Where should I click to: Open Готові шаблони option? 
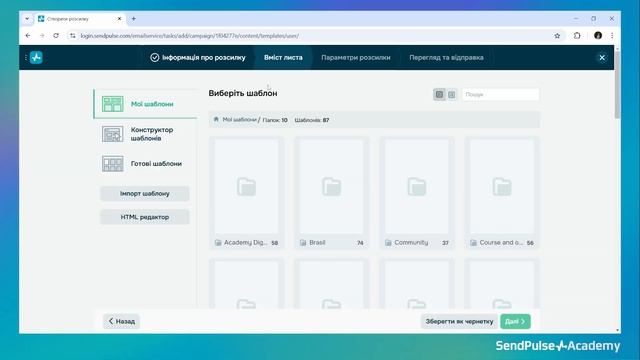(146, 164)
